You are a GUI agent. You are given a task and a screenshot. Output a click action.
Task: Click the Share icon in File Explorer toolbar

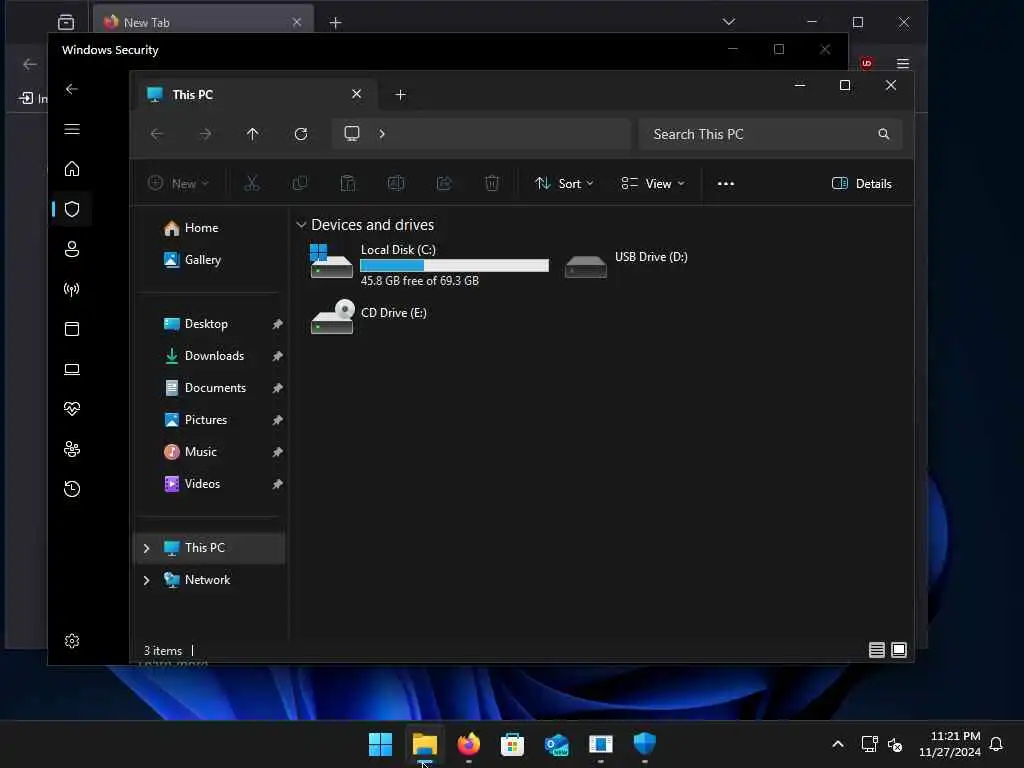coord(444,184)
